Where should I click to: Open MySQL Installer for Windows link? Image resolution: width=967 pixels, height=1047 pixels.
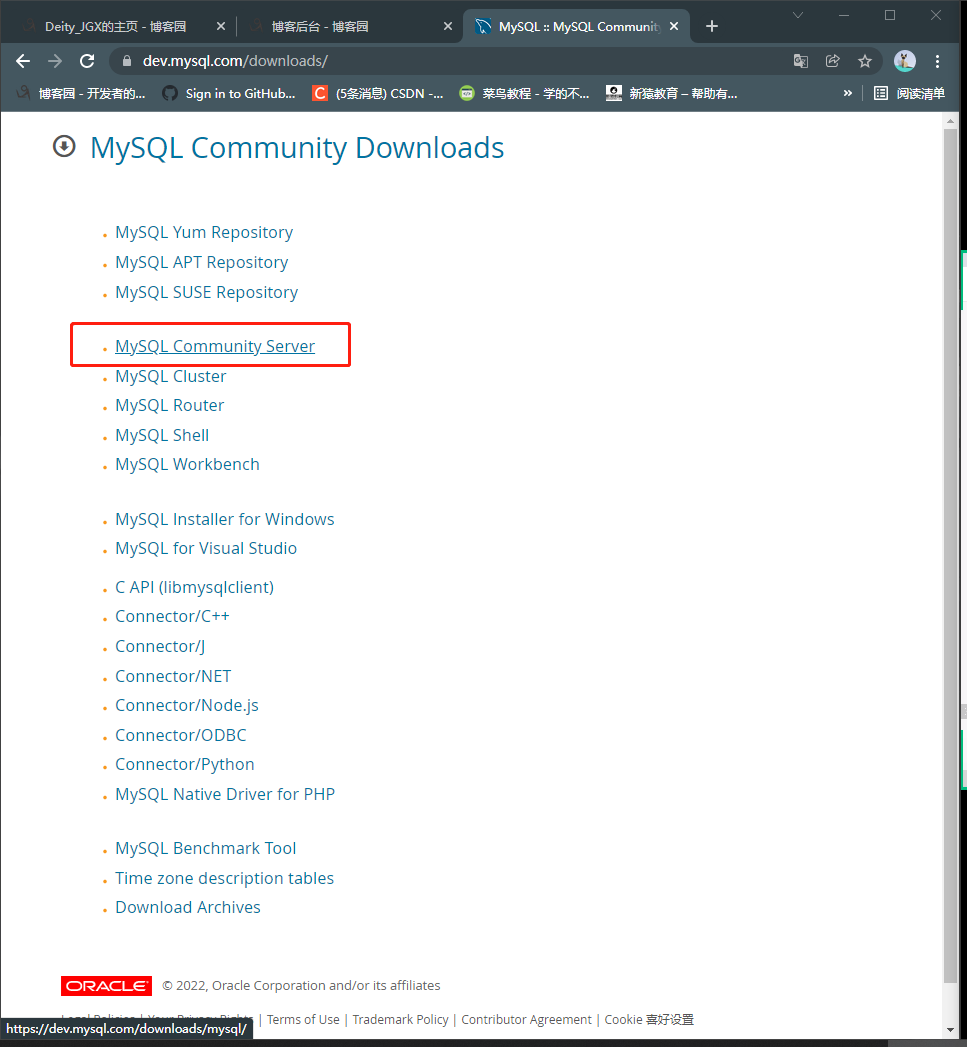(x=224, y=519)
